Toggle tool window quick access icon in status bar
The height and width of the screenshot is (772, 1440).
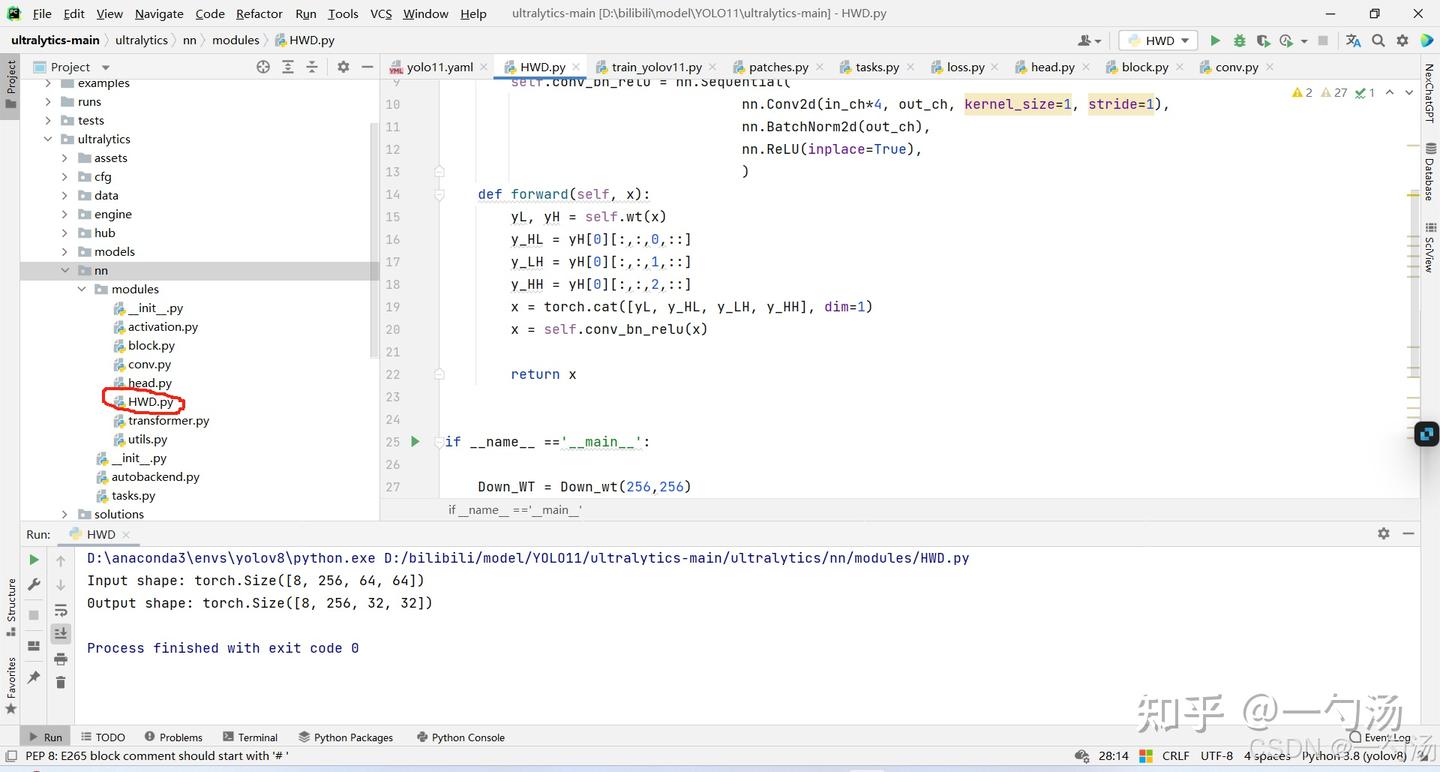[x=11, y=756]
